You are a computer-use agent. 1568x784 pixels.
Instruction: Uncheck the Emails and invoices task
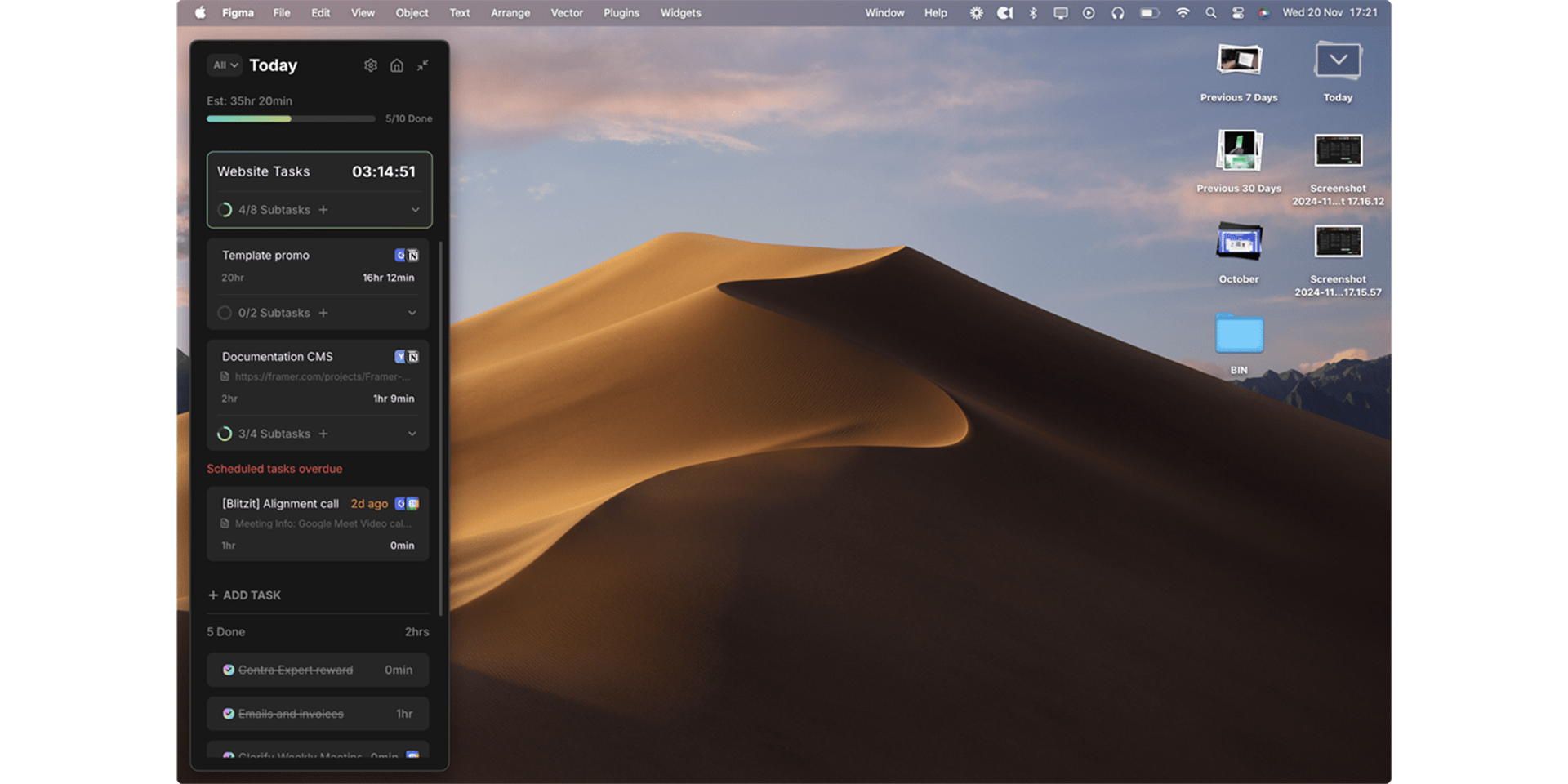(x=229, y=714)
